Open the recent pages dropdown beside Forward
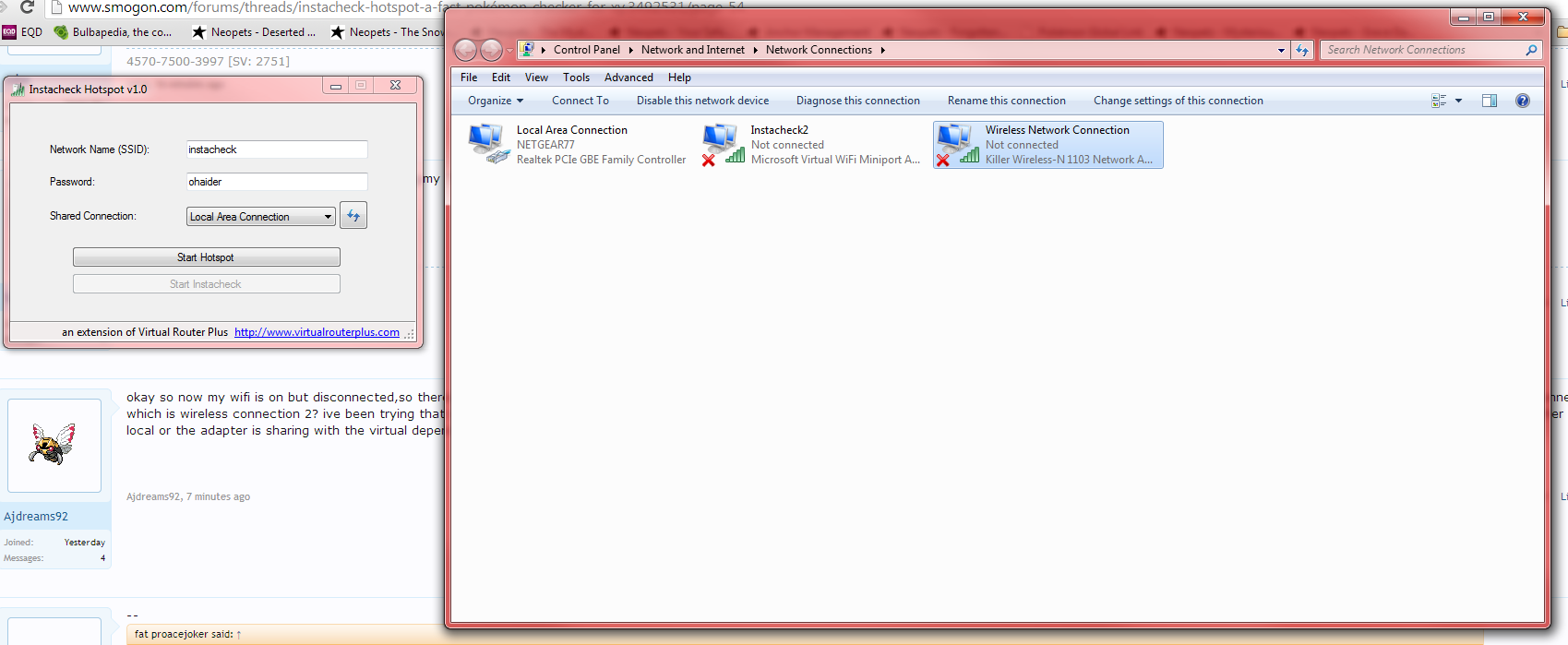Viewport: 1568px width, 645px height. pos(509,51)
